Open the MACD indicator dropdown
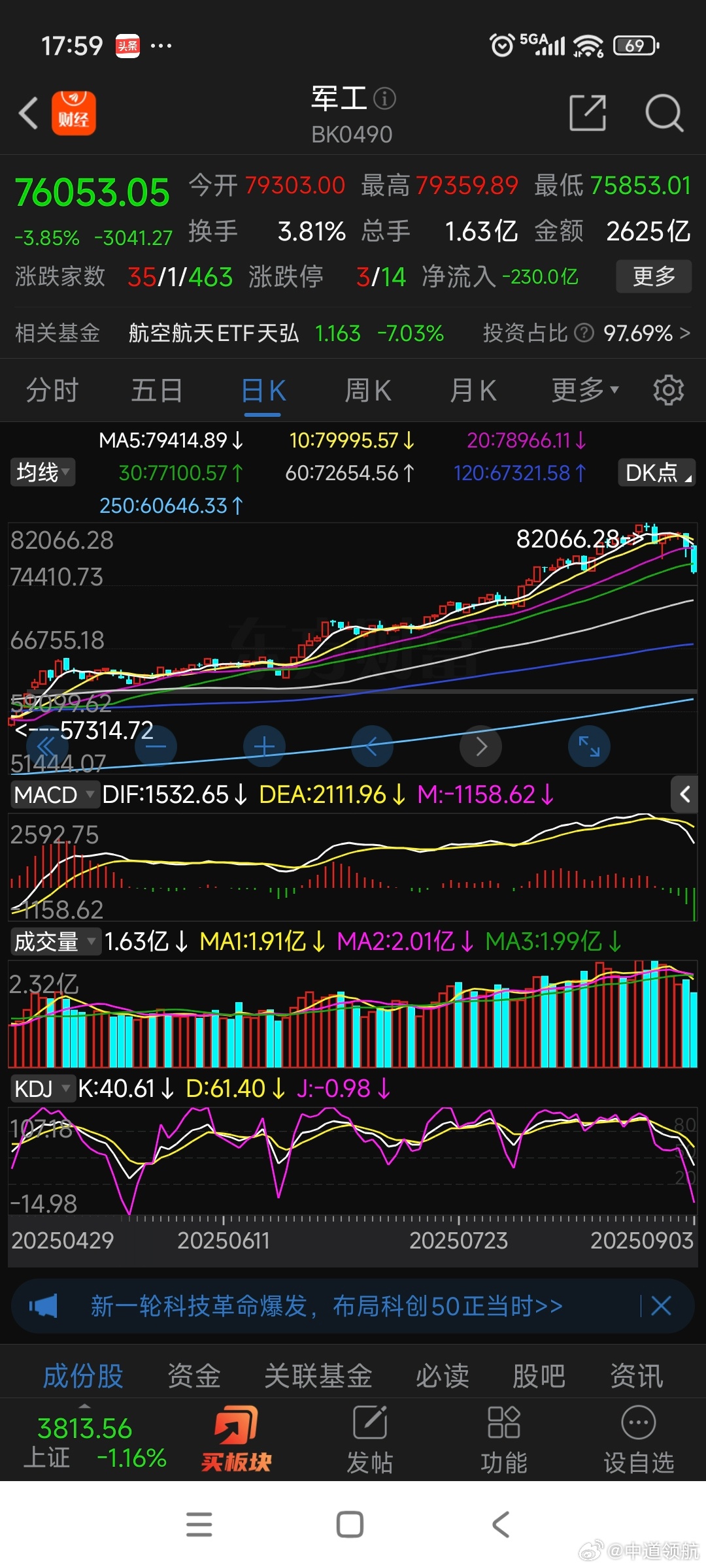The height and width of the screenshot is (1568, 706). click(x=54, y=795)
